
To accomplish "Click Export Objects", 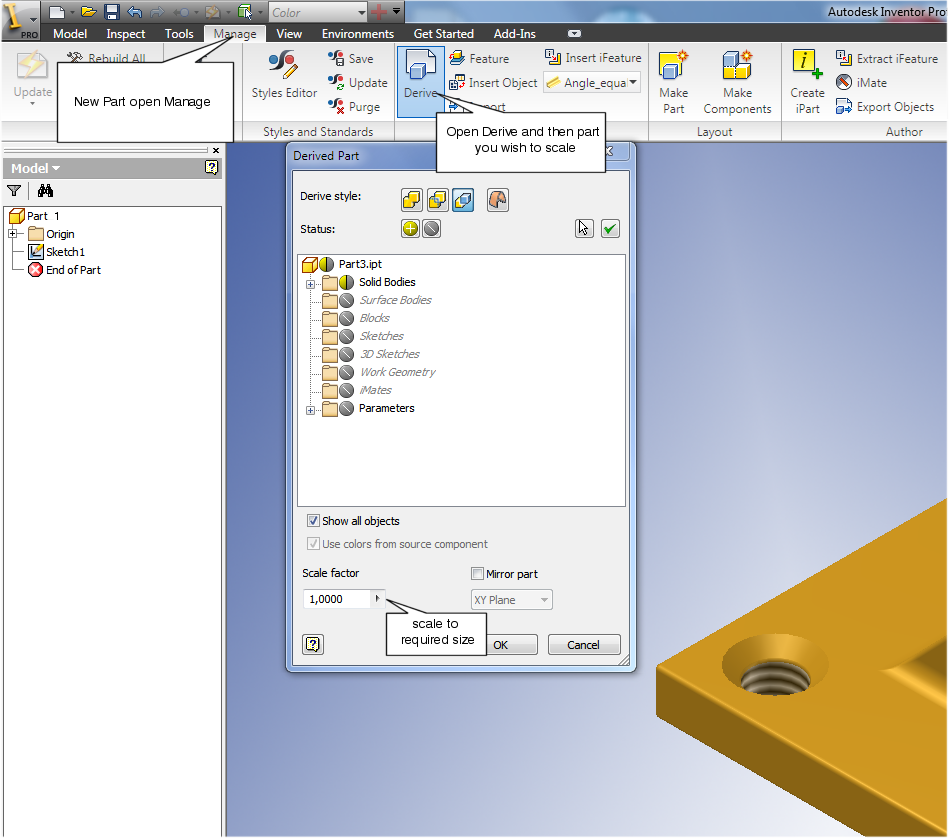I will (885, 106).
